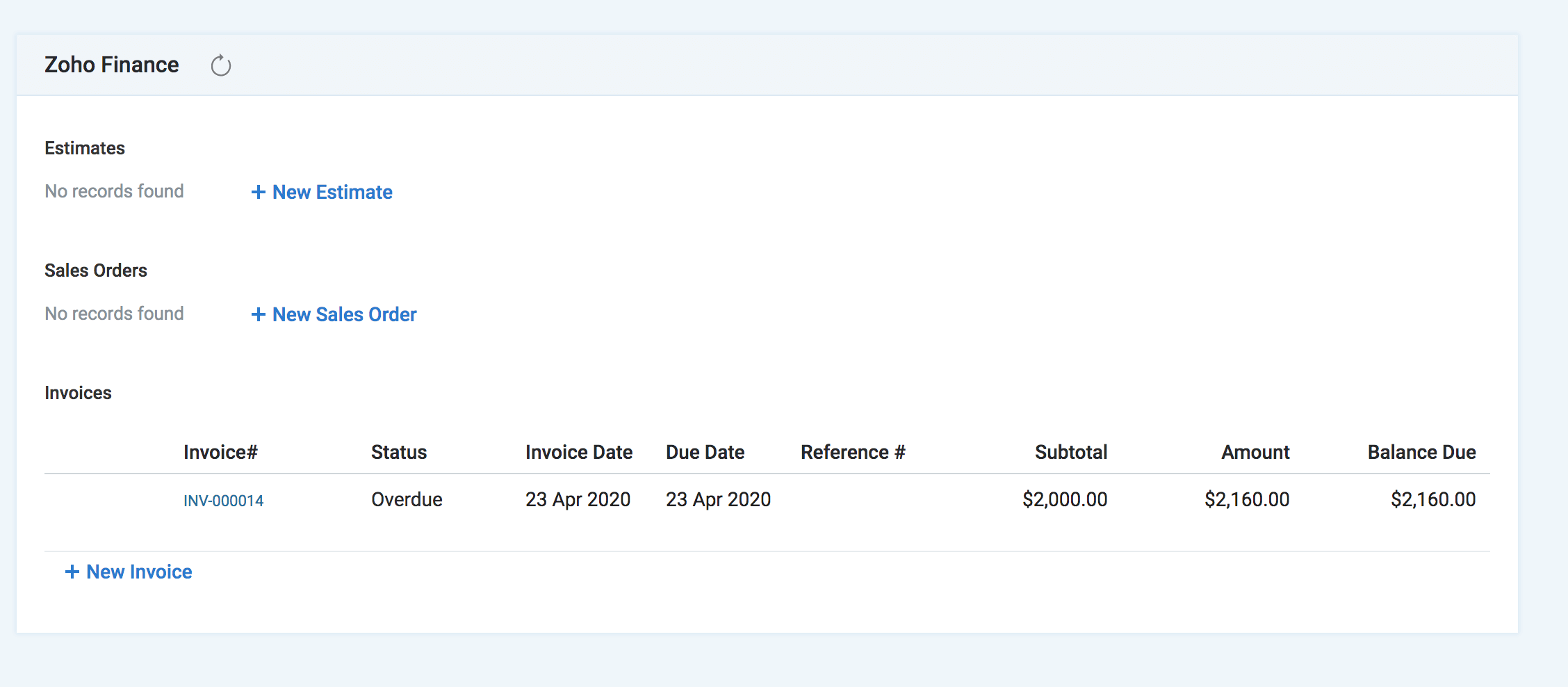
Task: Click the Amount column header
Action: coord(1255,452)
